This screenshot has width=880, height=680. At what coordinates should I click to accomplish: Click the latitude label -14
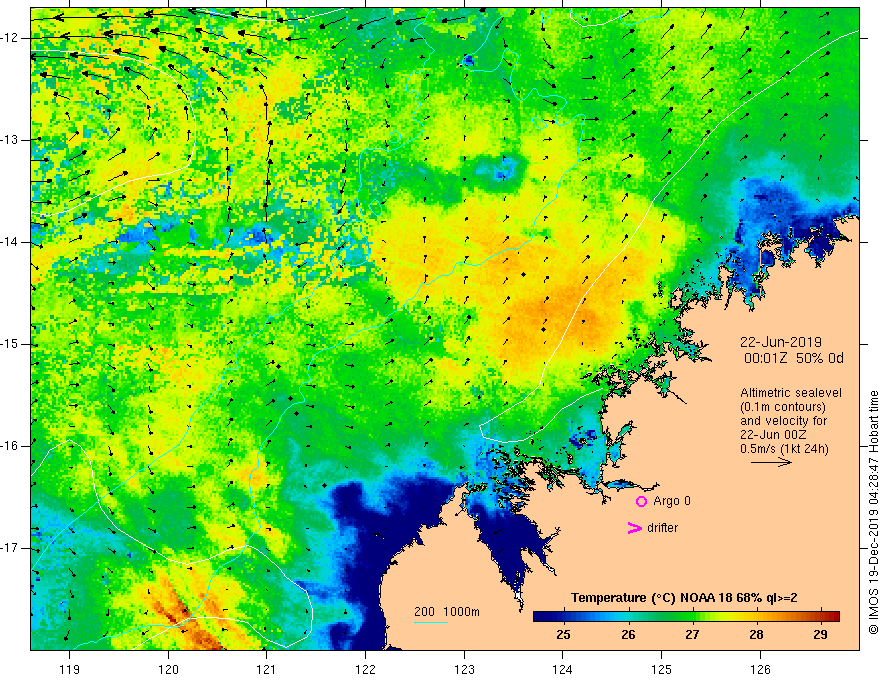point(10,242)
